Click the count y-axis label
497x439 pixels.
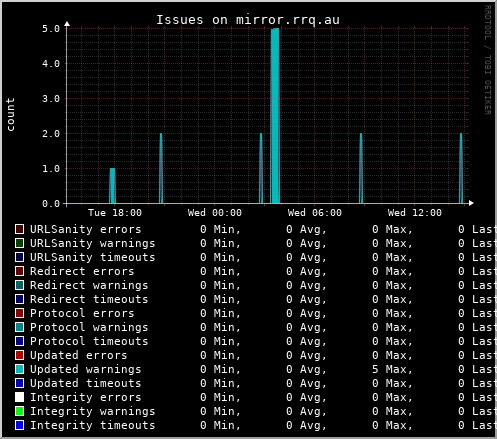[x=11, y=114]
